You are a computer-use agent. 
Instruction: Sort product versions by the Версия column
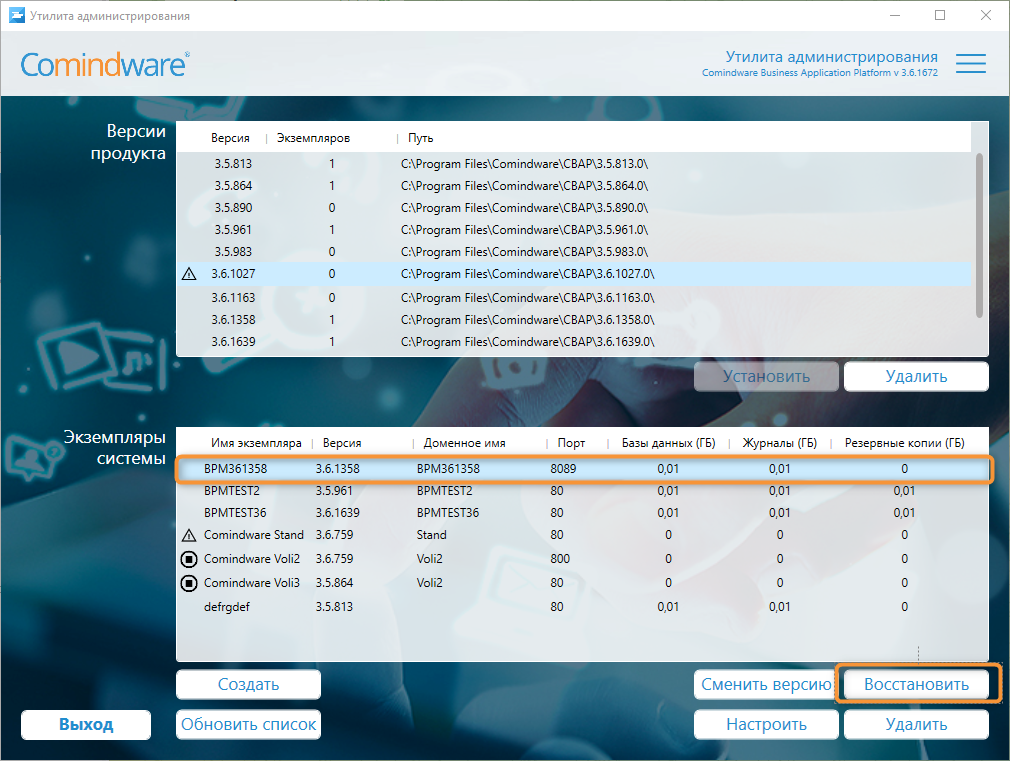coord(230,138)
